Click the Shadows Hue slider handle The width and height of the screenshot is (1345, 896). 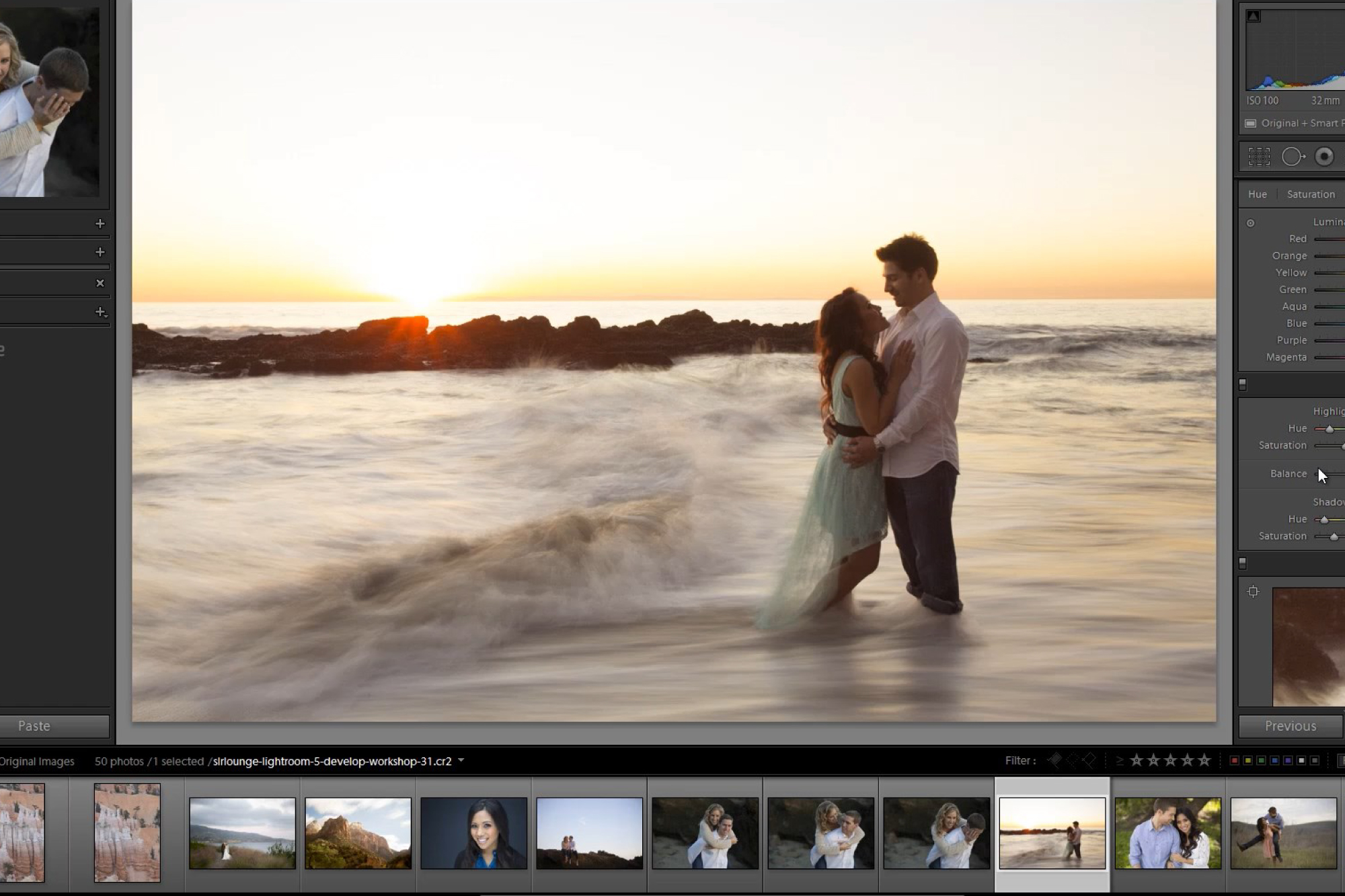pos(1324,520)
